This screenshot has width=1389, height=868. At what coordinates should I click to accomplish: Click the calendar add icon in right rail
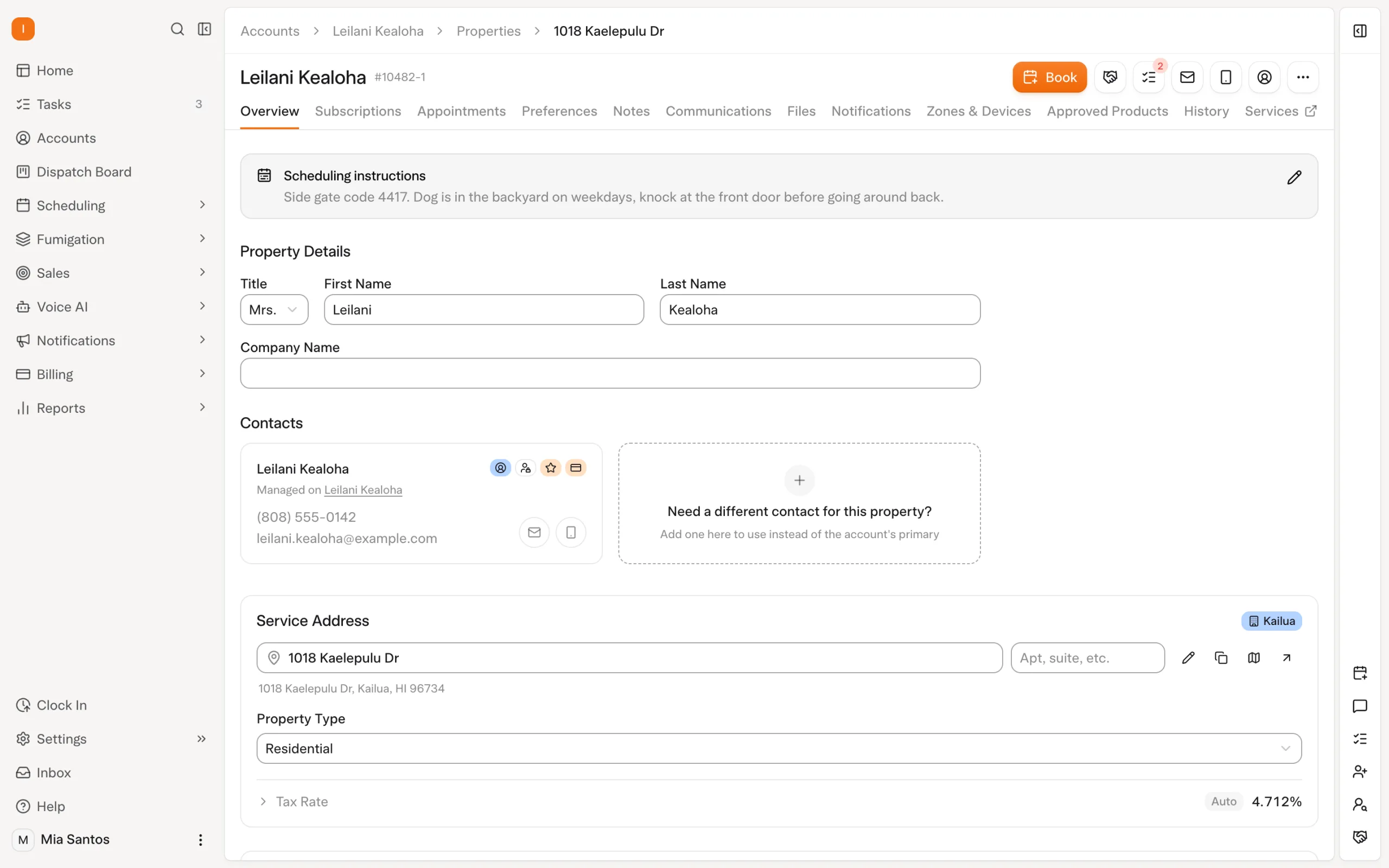click(x=1360, y=673)
